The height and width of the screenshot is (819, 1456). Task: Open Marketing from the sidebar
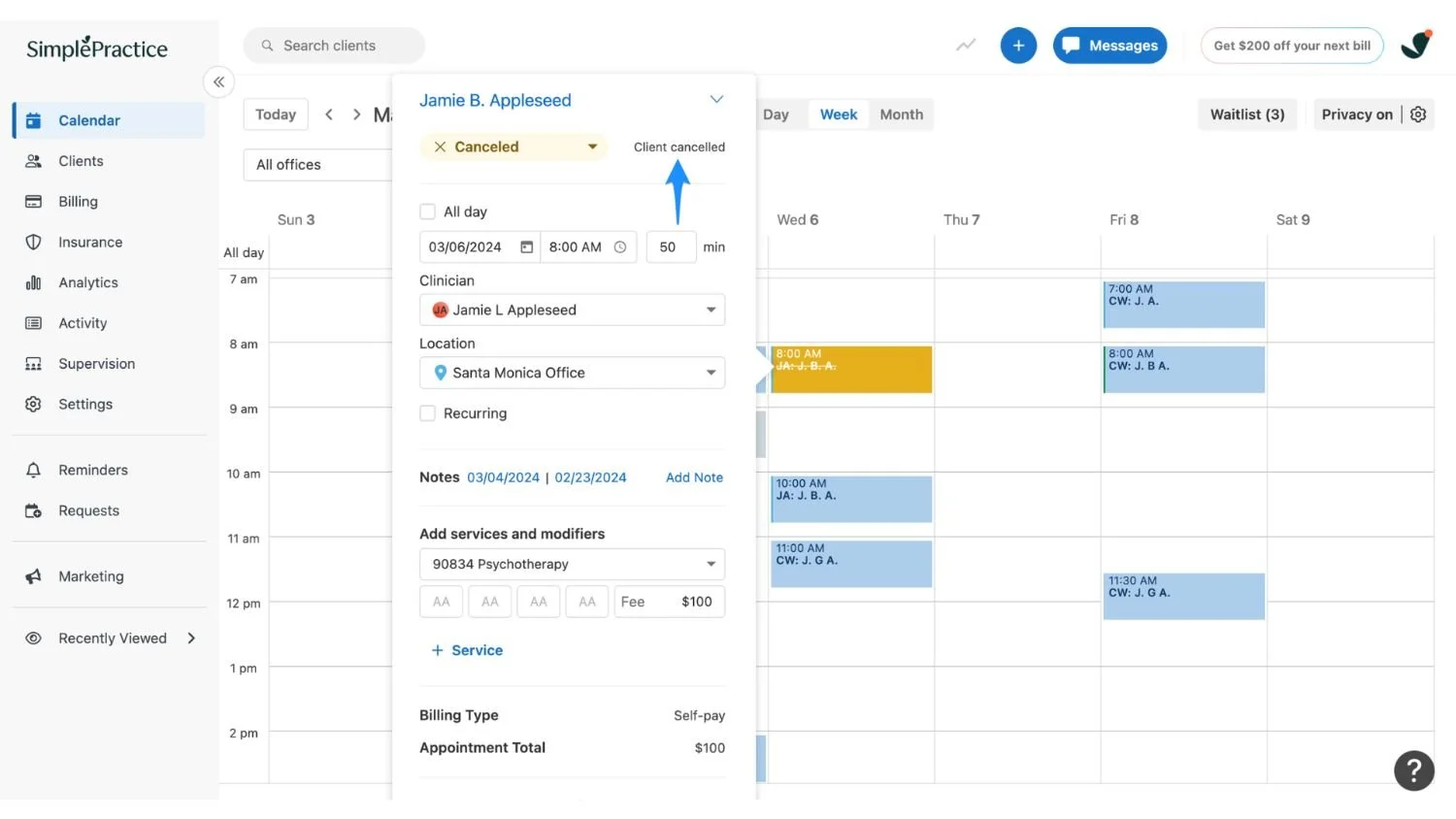click(x=91, y=575)
